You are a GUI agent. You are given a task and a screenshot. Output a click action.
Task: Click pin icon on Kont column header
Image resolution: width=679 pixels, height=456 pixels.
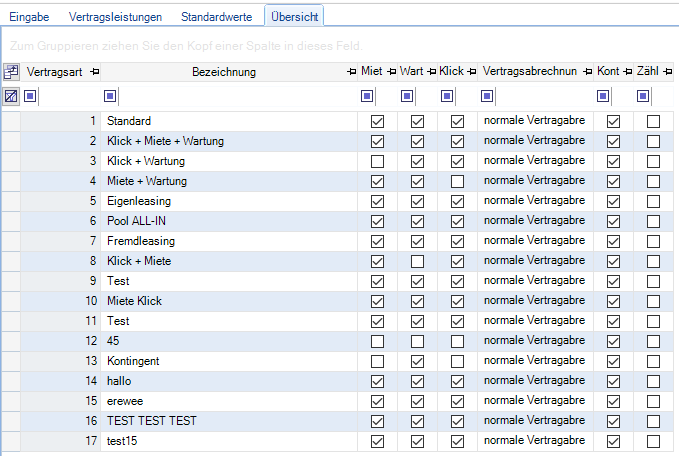[627, 72]
